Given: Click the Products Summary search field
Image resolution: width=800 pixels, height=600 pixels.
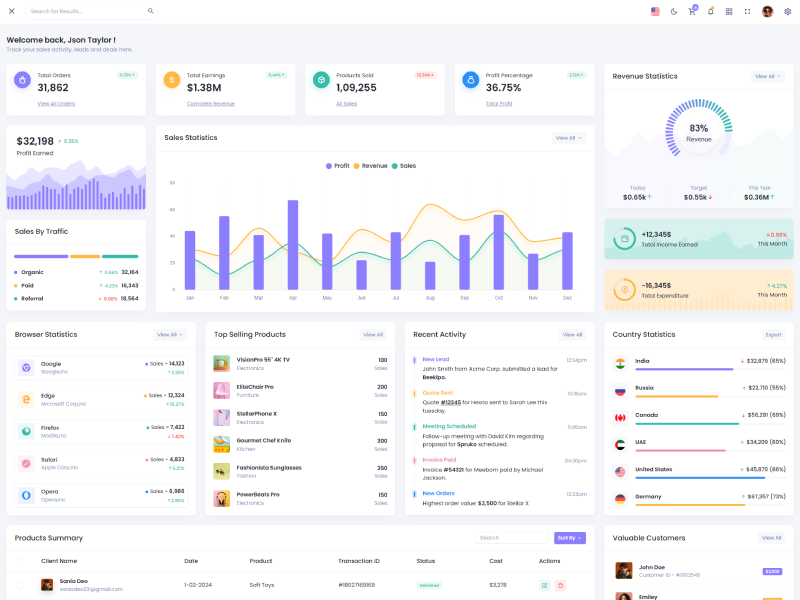Looking at the screenshot, I should point(510,538).
